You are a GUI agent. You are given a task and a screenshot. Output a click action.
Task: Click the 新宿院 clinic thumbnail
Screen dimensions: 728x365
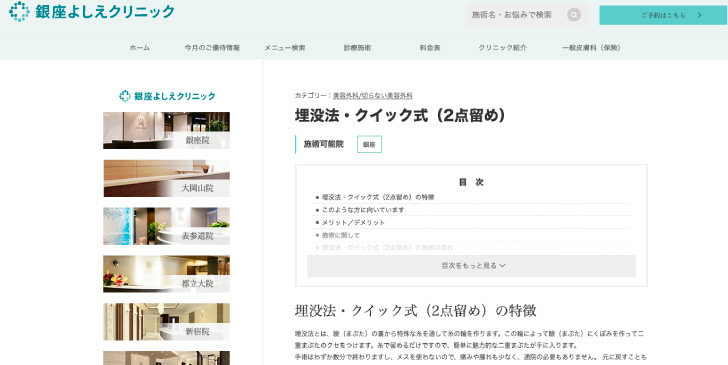(166, 322)
